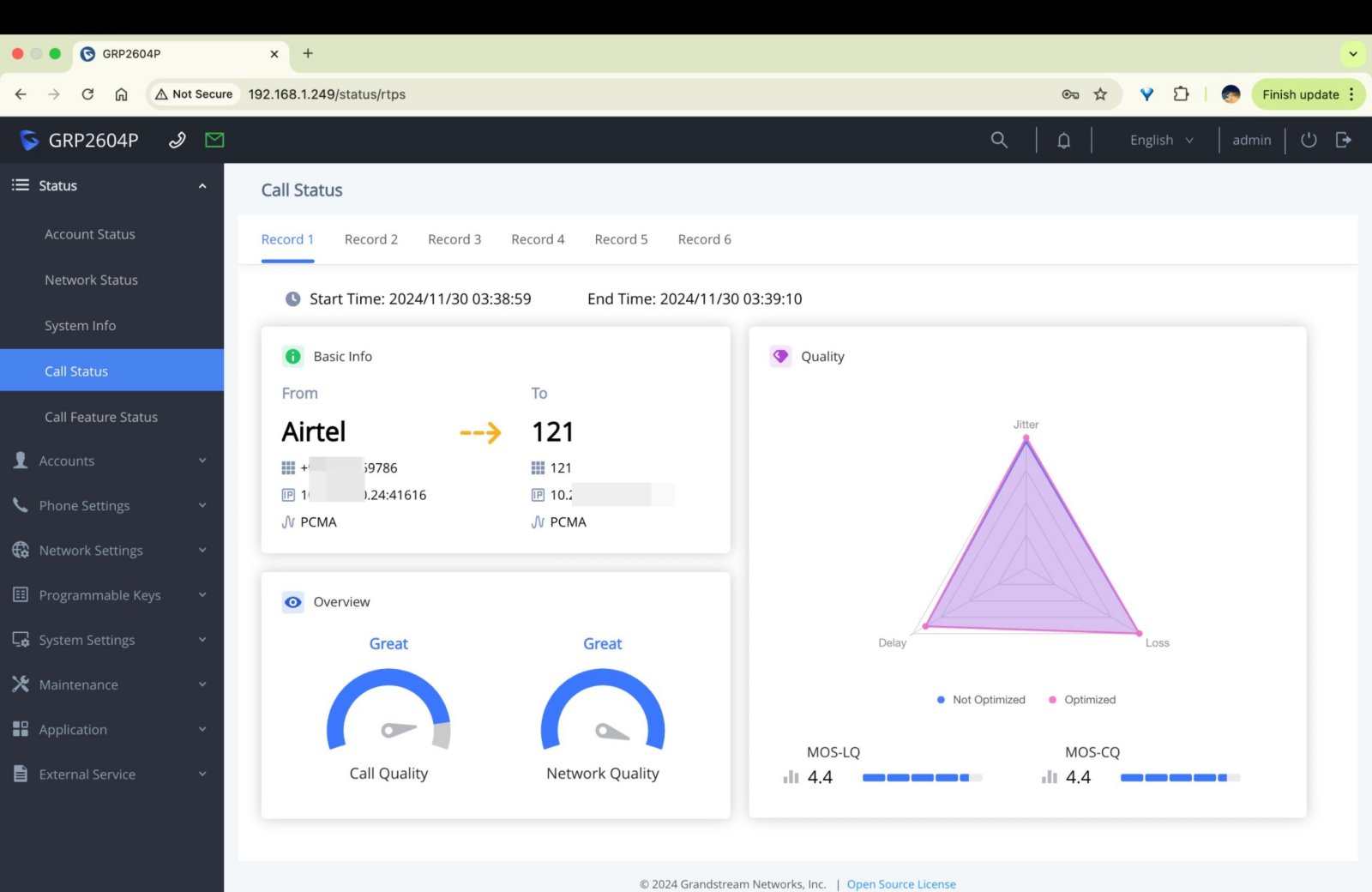Close the GRP2604P browser tab

tap(274, 53)
